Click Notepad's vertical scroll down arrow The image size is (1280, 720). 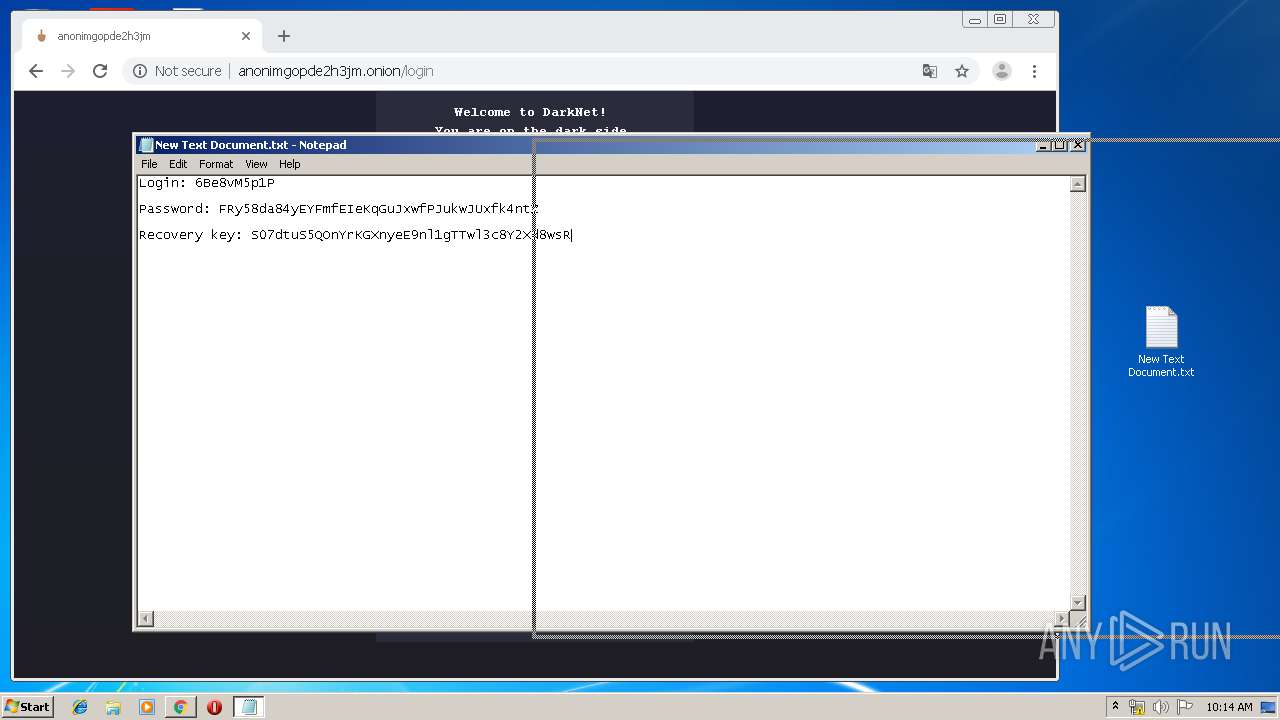[x=1078, y=603]
